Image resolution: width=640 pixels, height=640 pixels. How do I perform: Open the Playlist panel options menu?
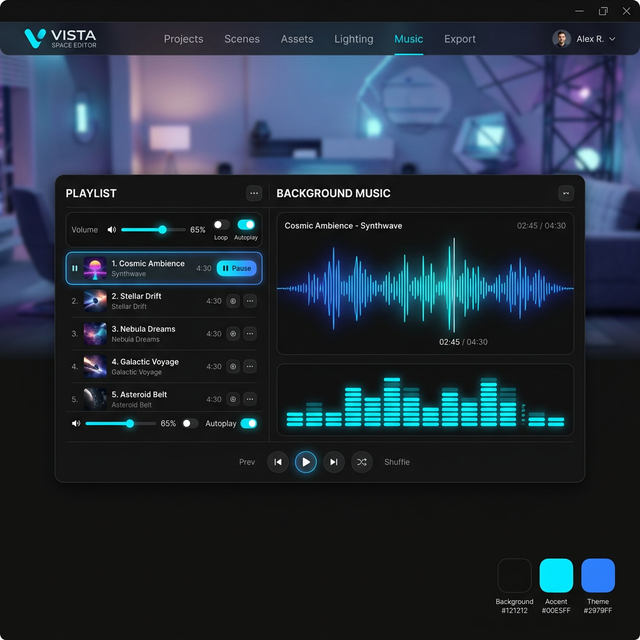click(254, 193)
